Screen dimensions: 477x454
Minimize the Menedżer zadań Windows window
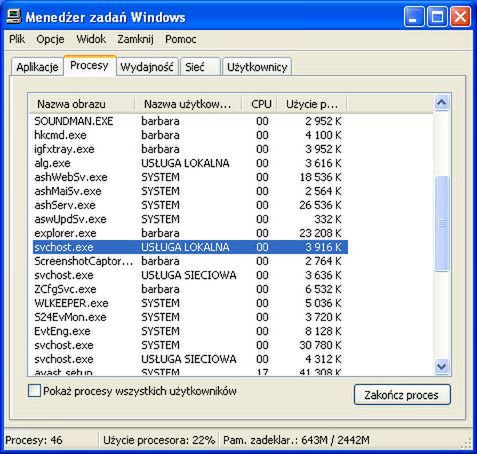pyautogui.click(x=414, y=16)
